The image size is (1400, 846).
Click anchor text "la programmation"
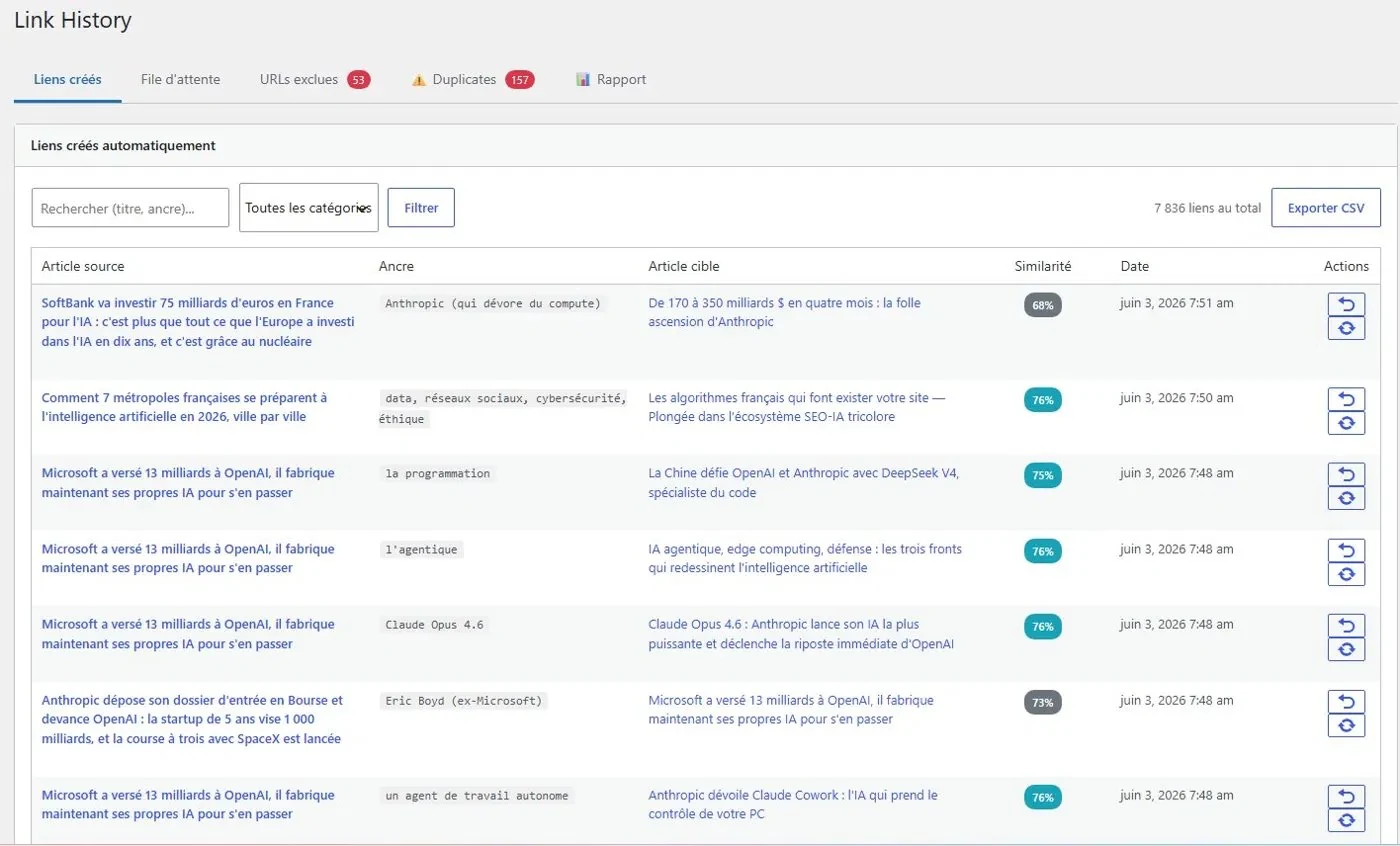pos(437,473)
